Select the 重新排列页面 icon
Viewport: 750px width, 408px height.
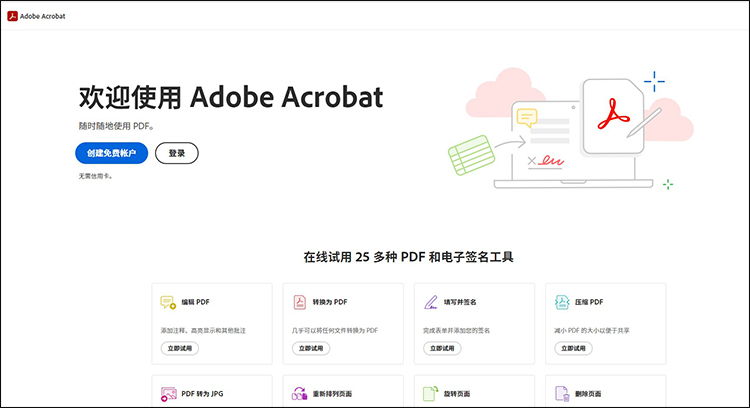299,394
